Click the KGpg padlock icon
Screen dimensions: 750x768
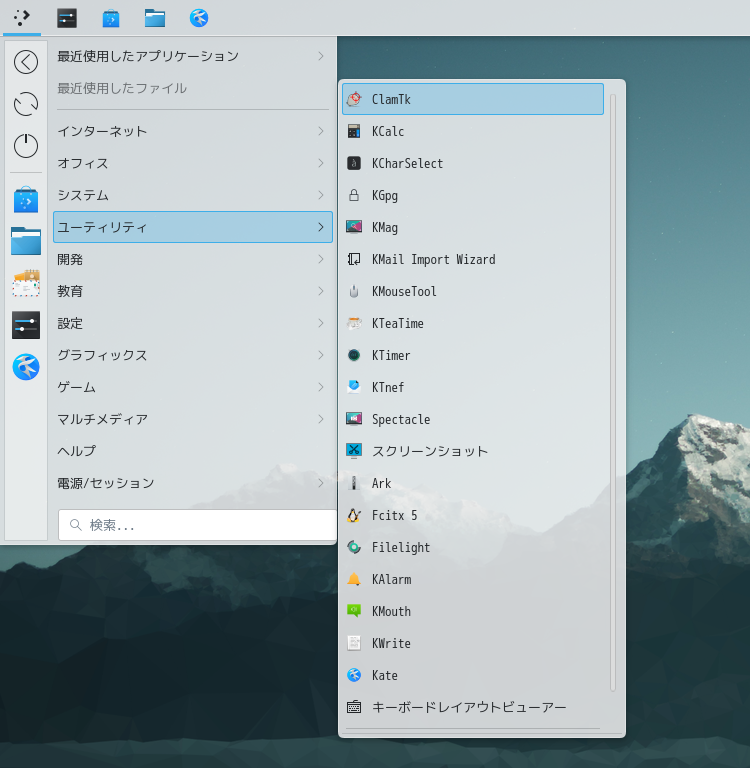click(x=353, y=195)
